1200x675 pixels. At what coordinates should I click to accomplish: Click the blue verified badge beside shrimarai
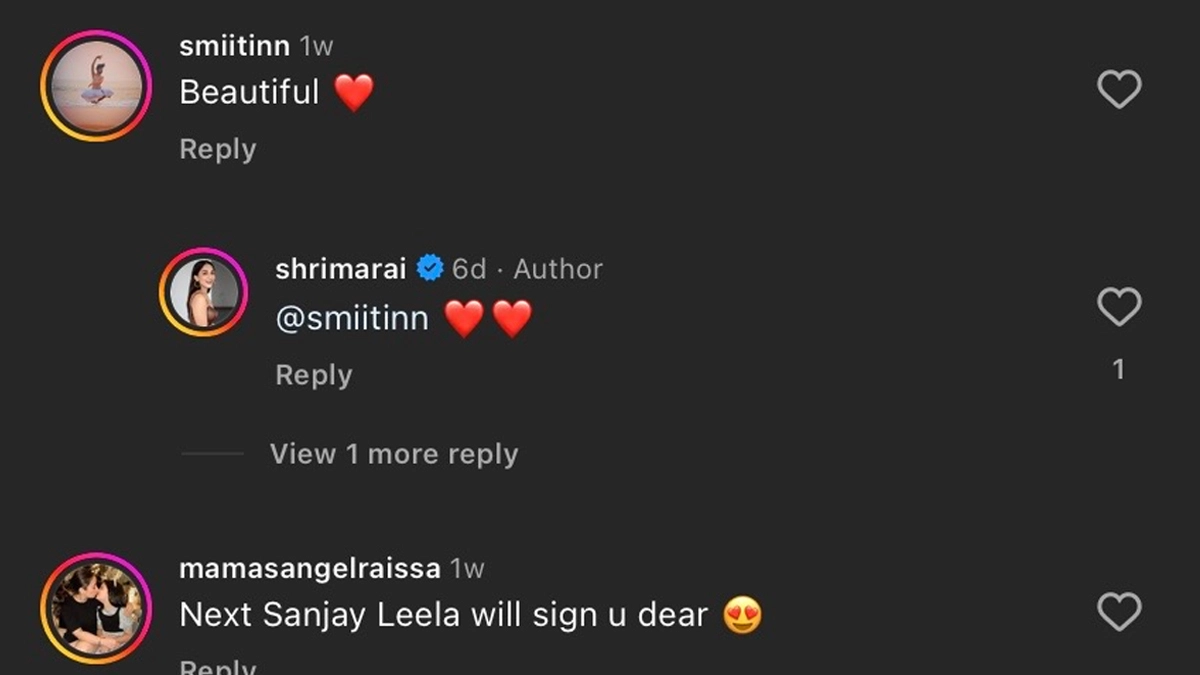pyautogui.click(x=430, y=268)
